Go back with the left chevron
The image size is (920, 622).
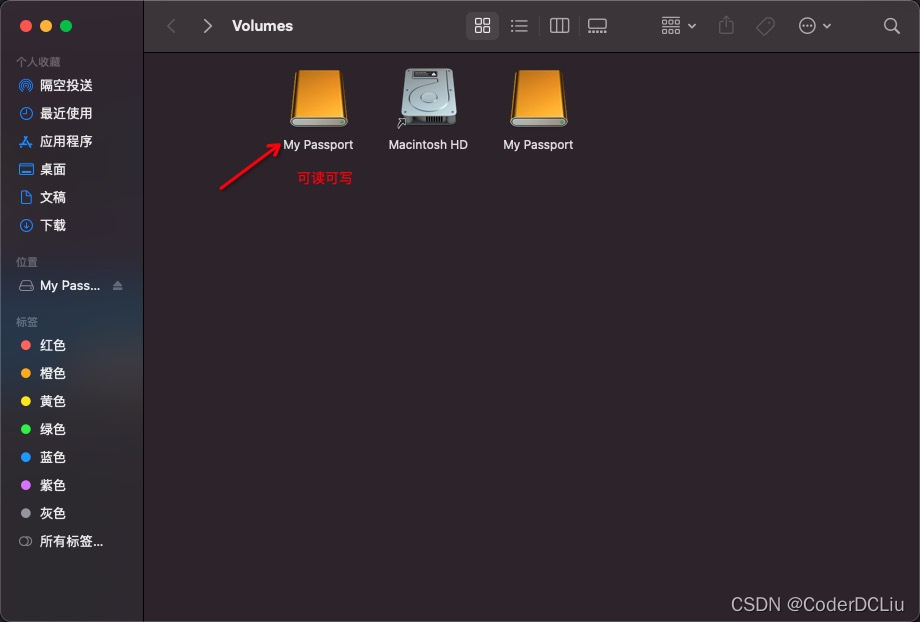point(171,26)
